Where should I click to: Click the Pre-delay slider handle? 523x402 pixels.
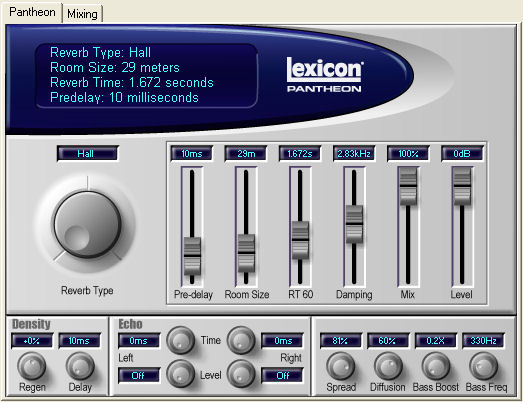[192, 256]
